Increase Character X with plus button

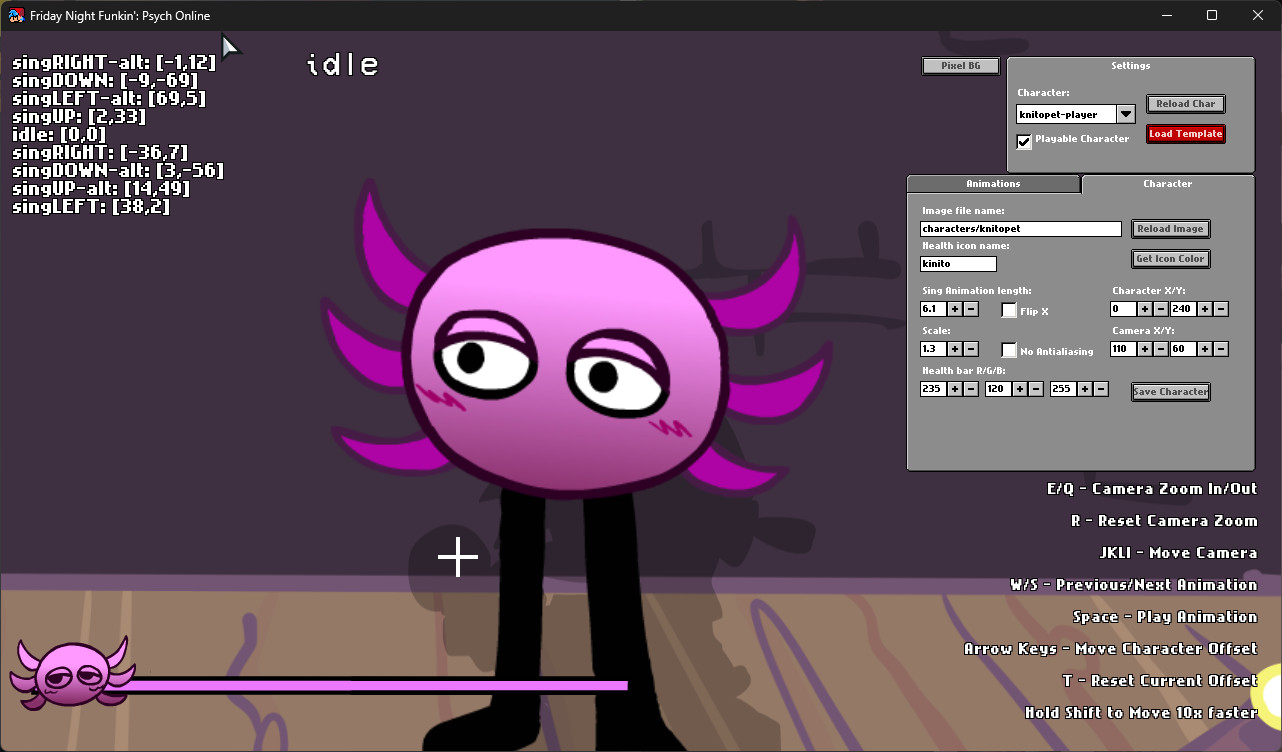point(1145,309)
